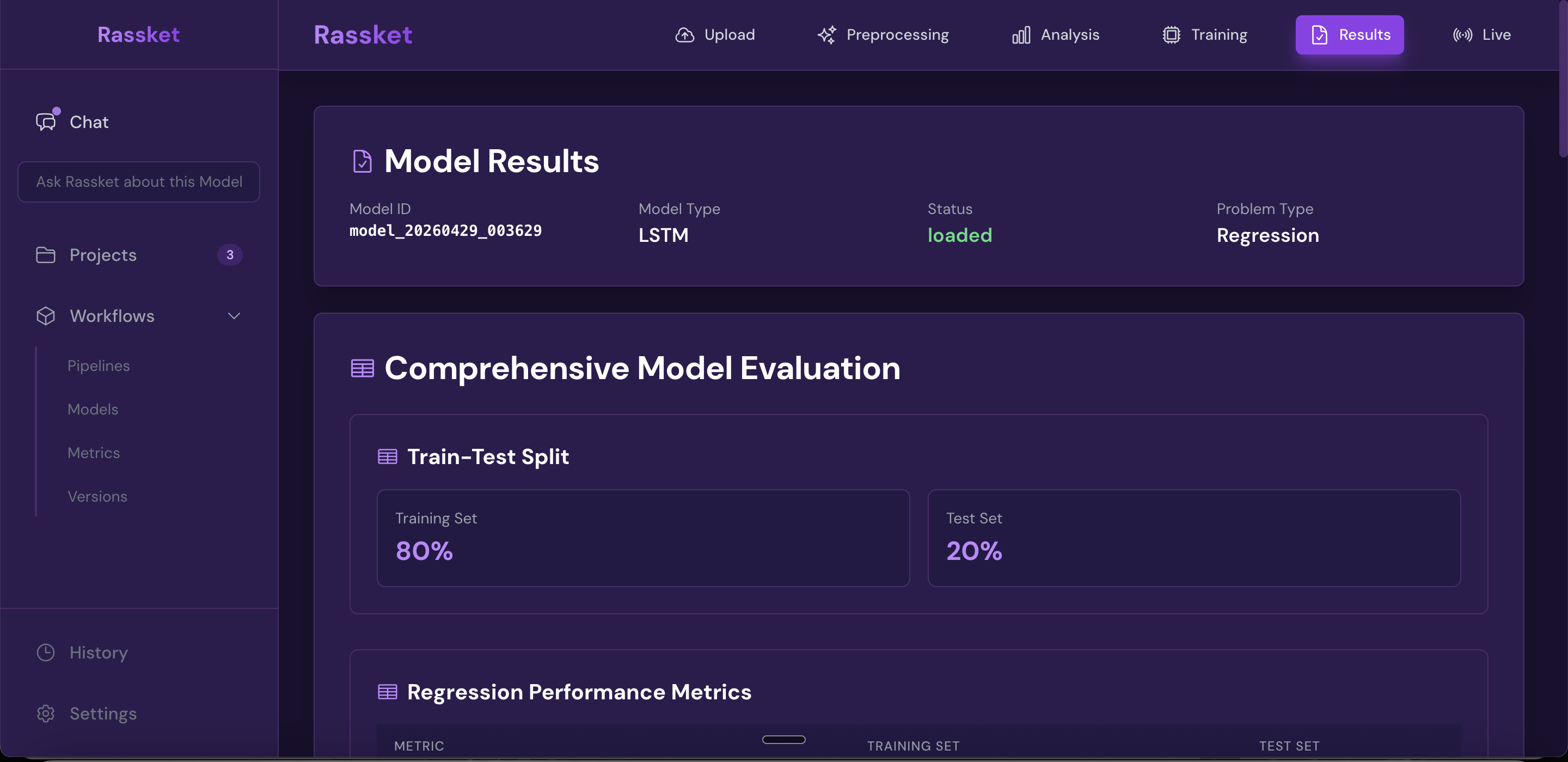Open the Models workflow item

pos(93,410)
